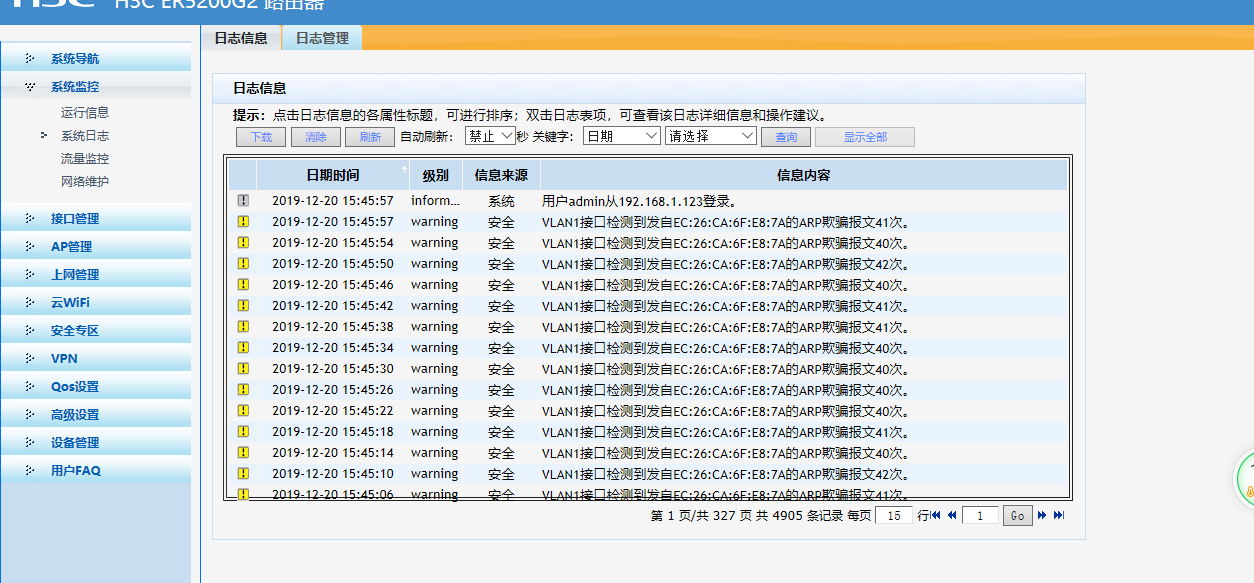The width and height of the screenshot is (1254, 583).
Task: Open the 用户FAQ menu
Action: (96, 471)
